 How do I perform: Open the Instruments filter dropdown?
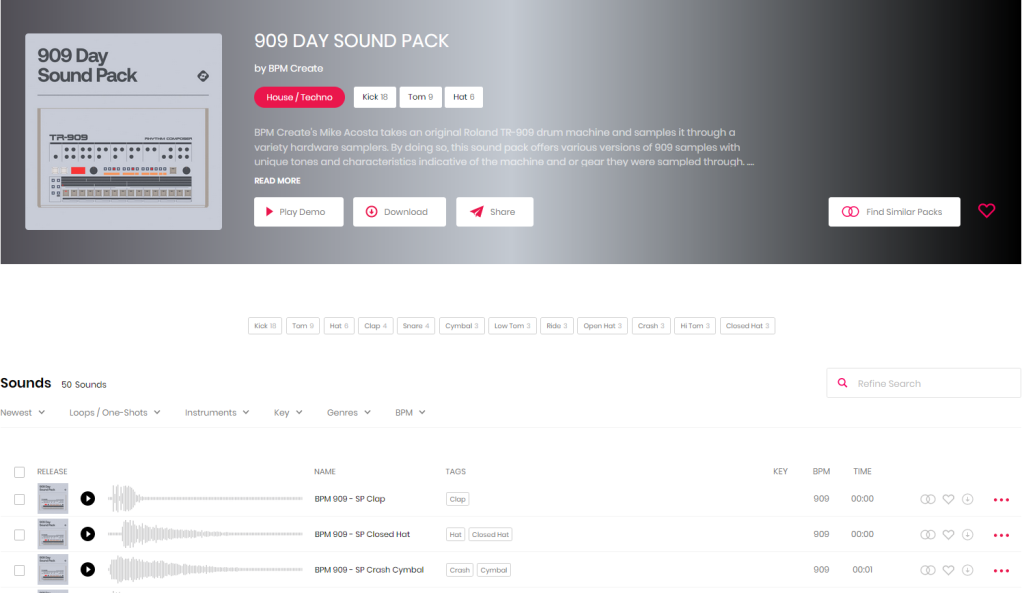(217, 412)
